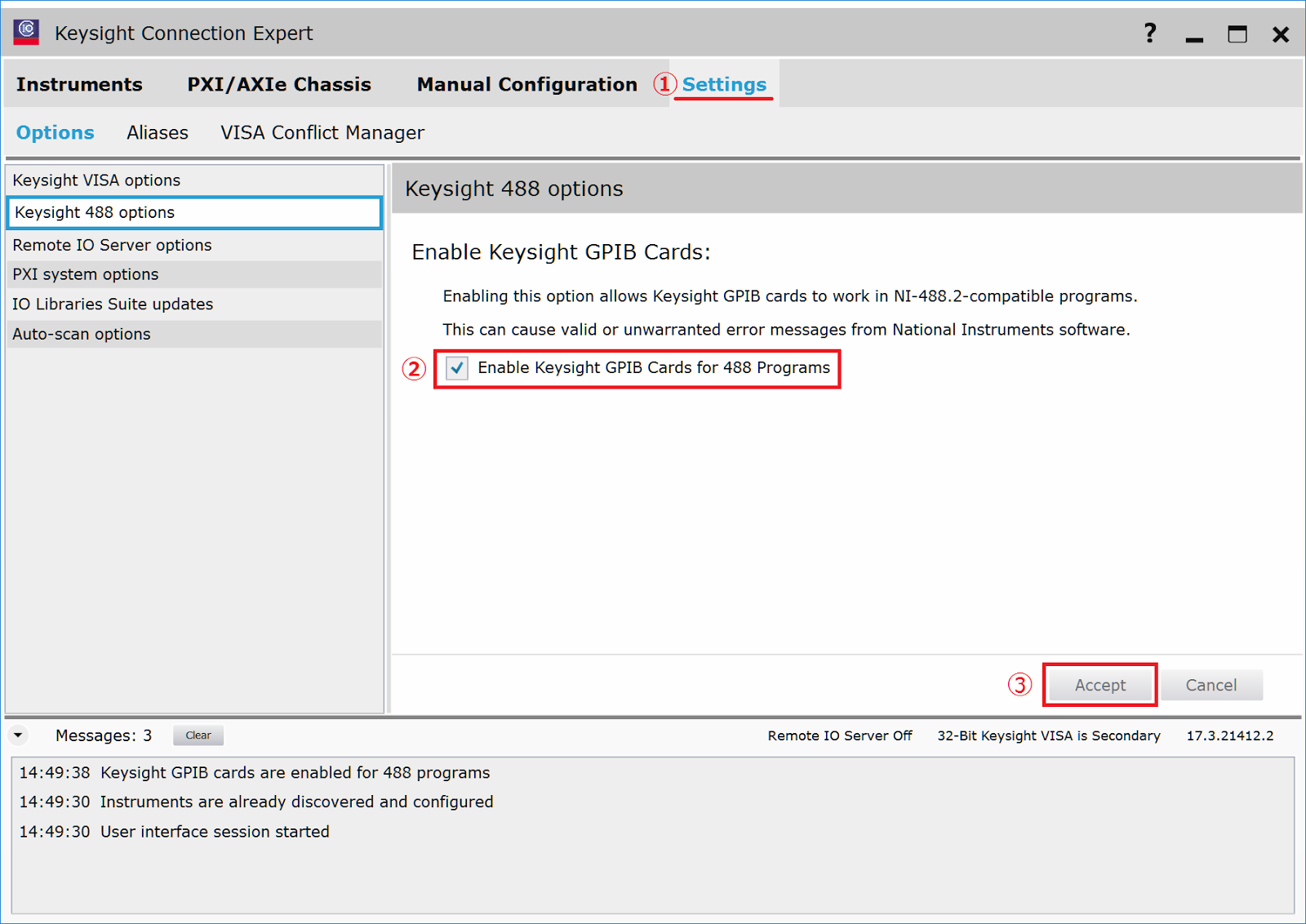Select message 'Instruments are already discovered and configured'
The height and width of the screenshot is (924, 1306).
[256, 802]
